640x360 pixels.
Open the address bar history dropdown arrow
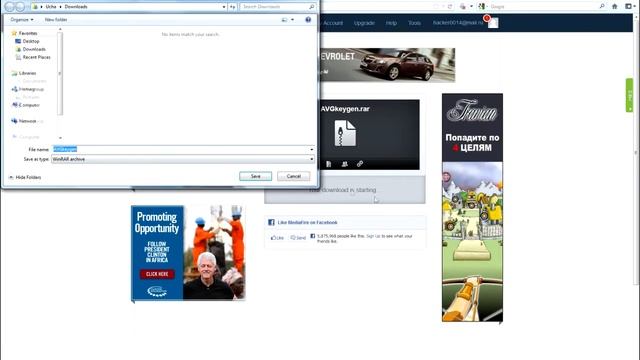point(224,7)
